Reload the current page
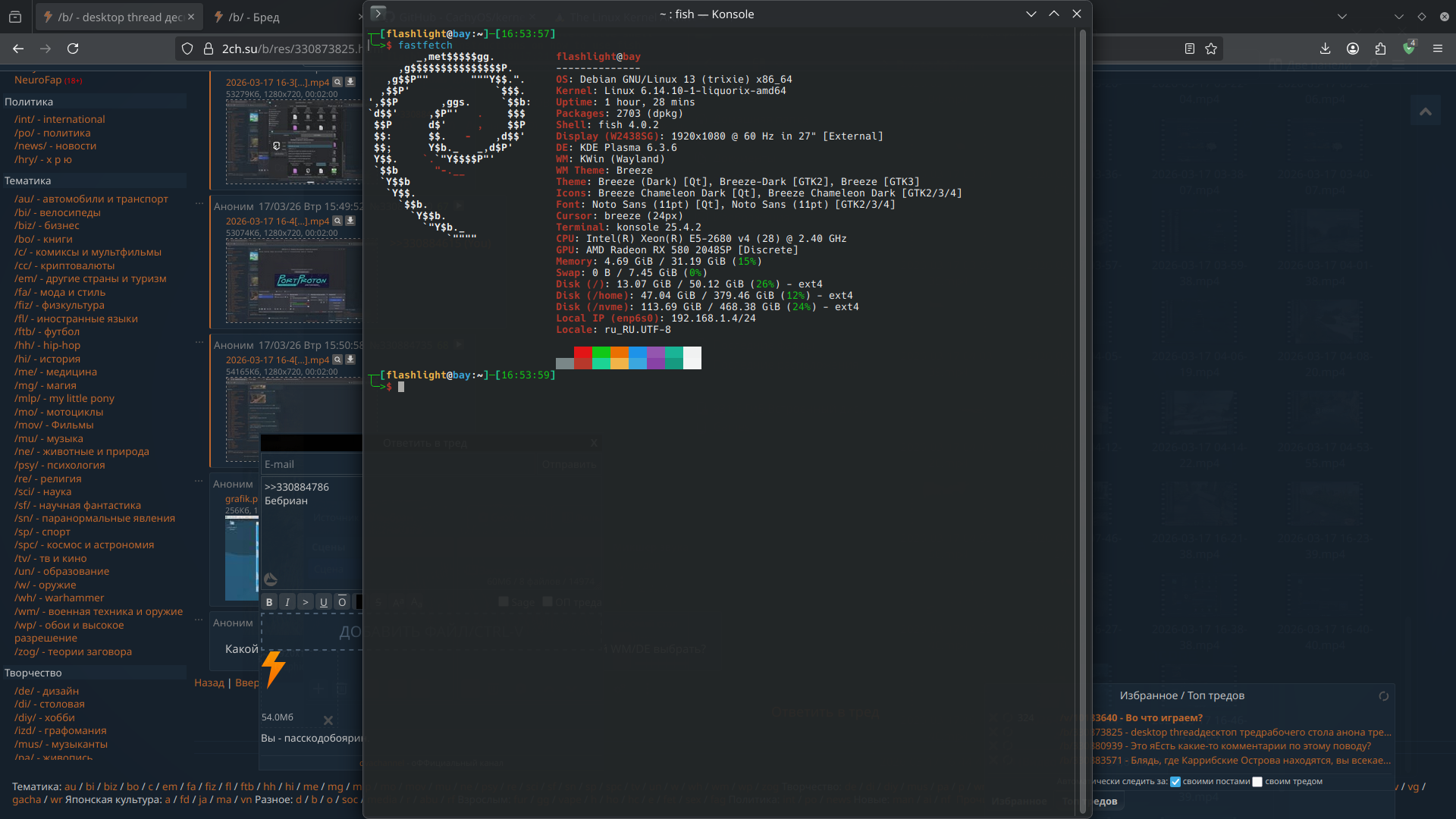Viewport: 1456px width, 819px height. (x=73, y=49)
